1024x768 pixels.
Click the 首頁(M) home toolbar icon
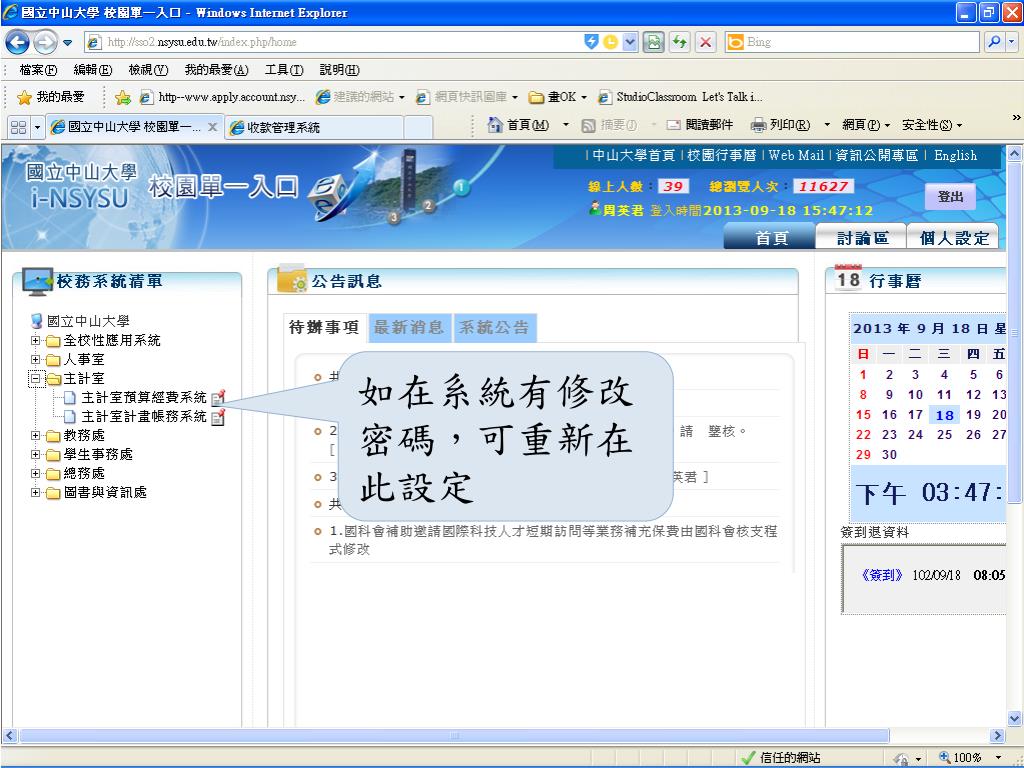click(x=519, y=125)
